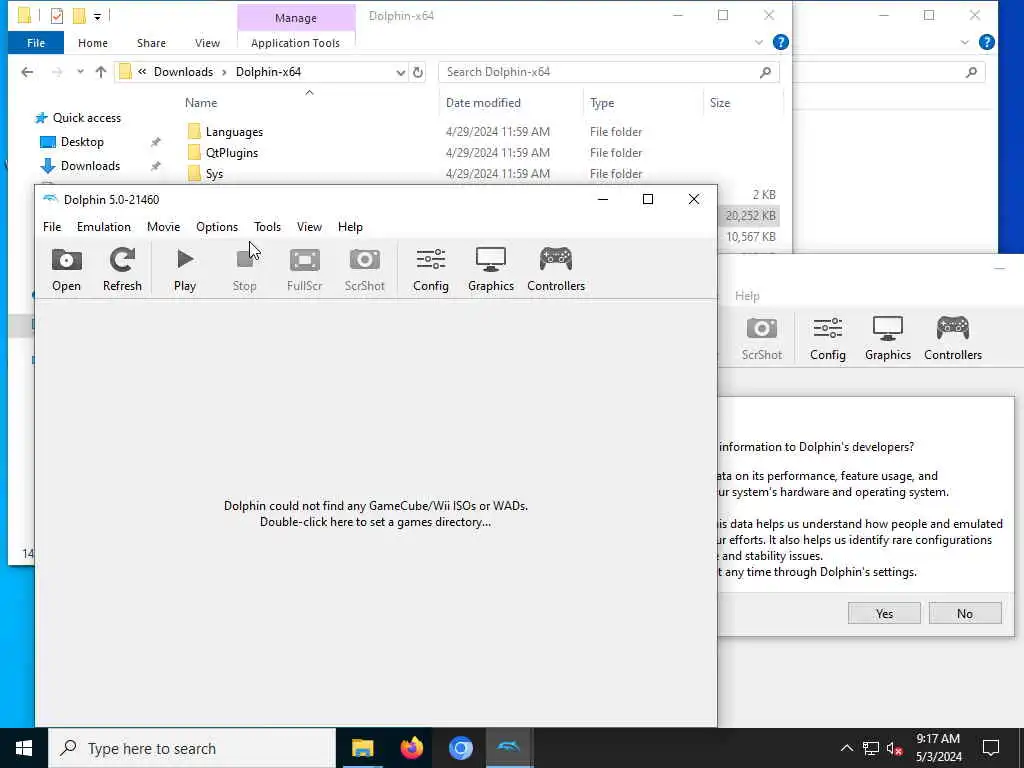Click ScrShot in the background Dolphin window

(x=761, y=339)
